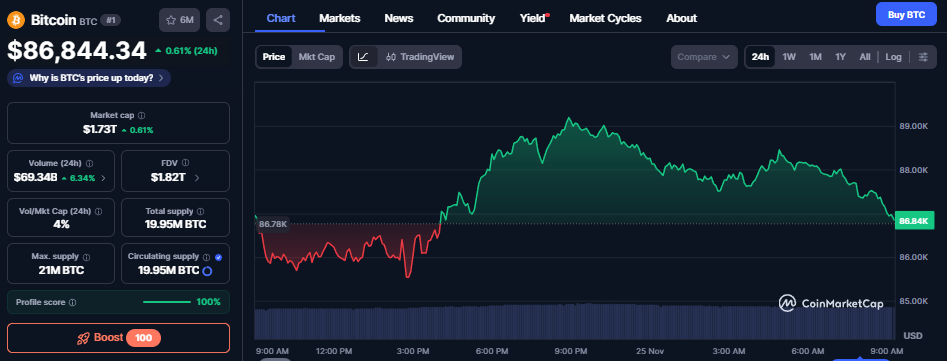Screen dimensions: 947x361
Task: Select the 1Y time range
Action: point(840,57)
